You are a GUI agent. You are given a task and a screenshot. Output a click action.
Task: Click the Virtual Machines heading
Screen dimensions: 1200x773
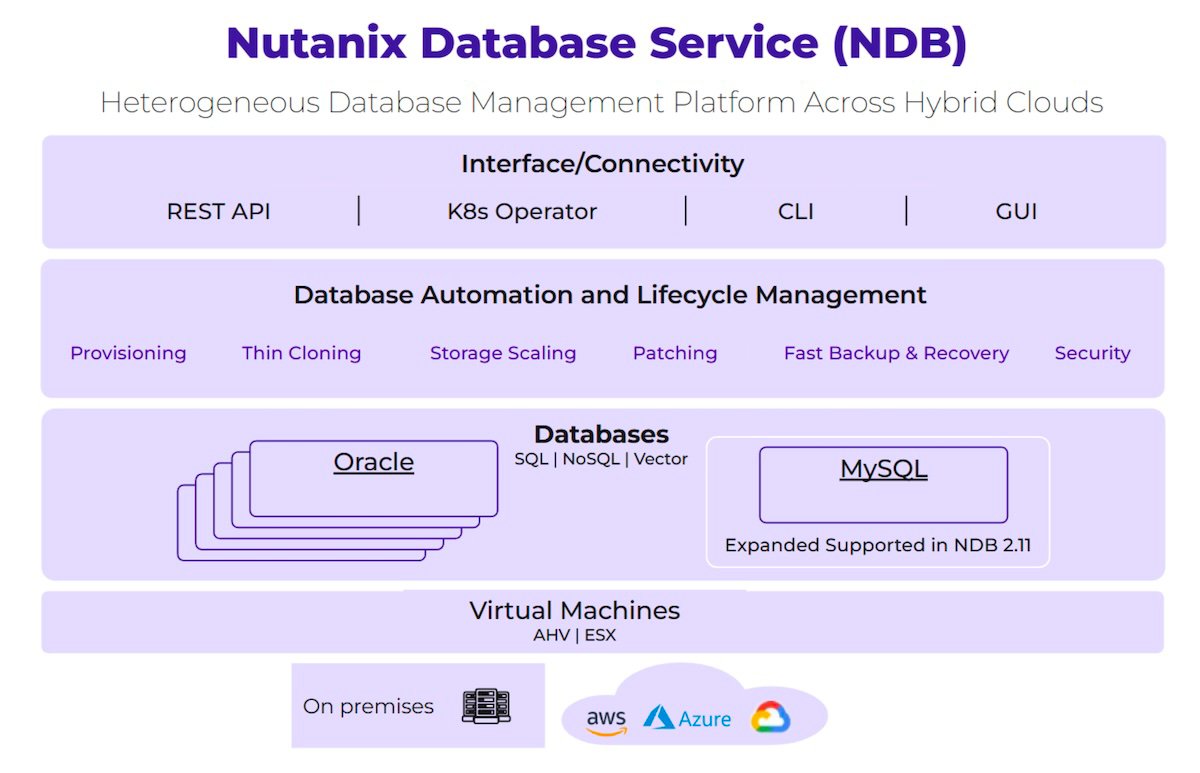pyautogui.click(x=575, y=610)
